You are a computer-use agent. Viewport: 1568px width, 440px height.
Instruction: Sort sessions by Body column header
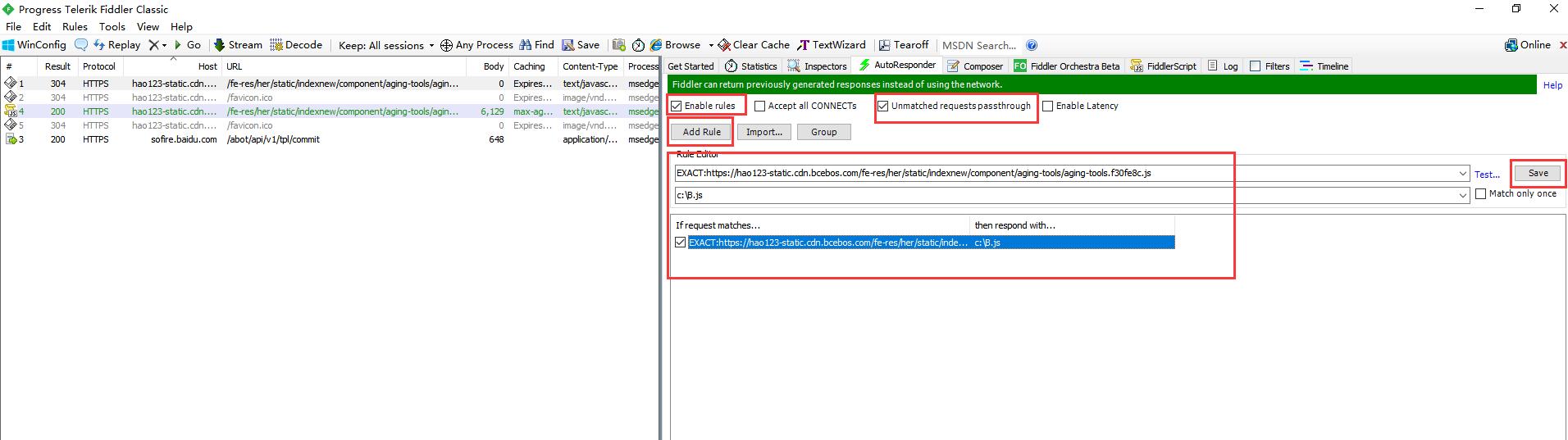click(487, 66)
